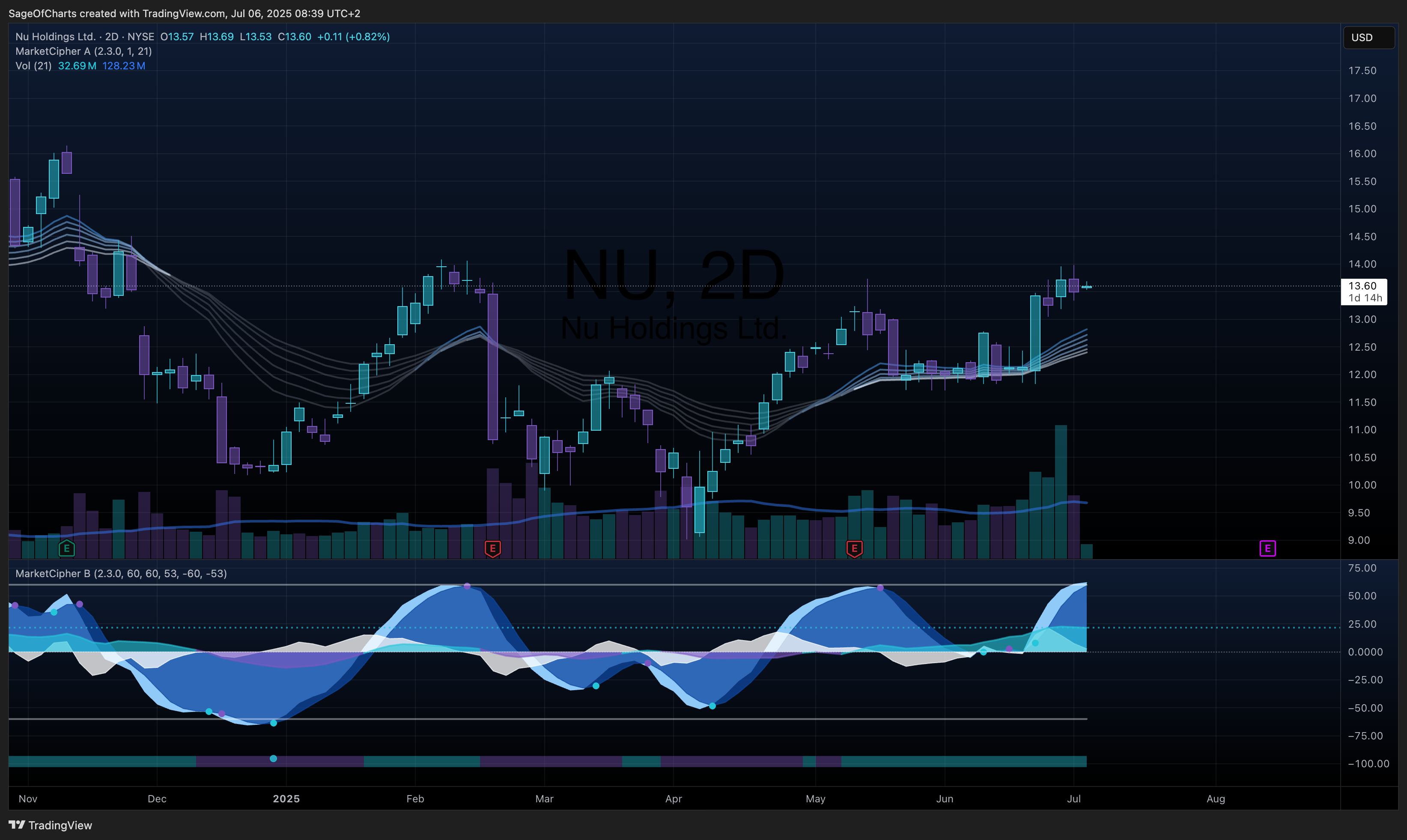
Task: Click the Aug label on time axis
Action: tap(1216, 798)
